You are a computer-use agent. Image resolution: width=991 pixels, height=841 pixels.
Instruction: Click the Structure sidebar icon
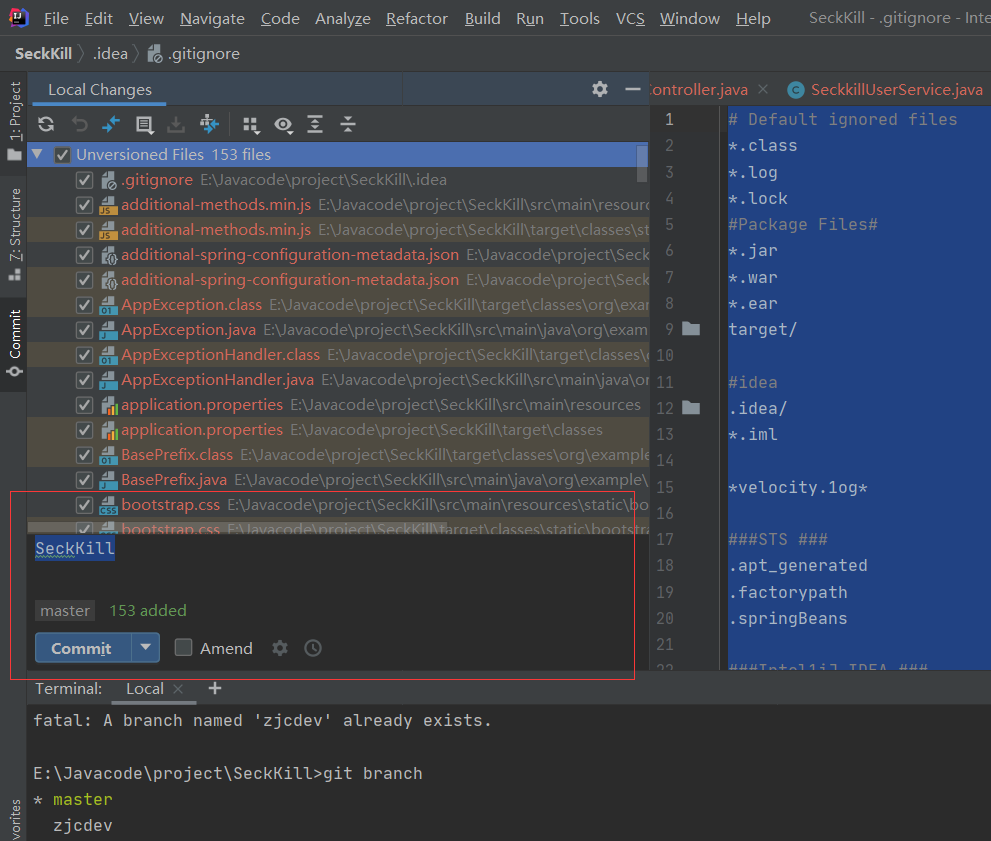click(15, 275)
